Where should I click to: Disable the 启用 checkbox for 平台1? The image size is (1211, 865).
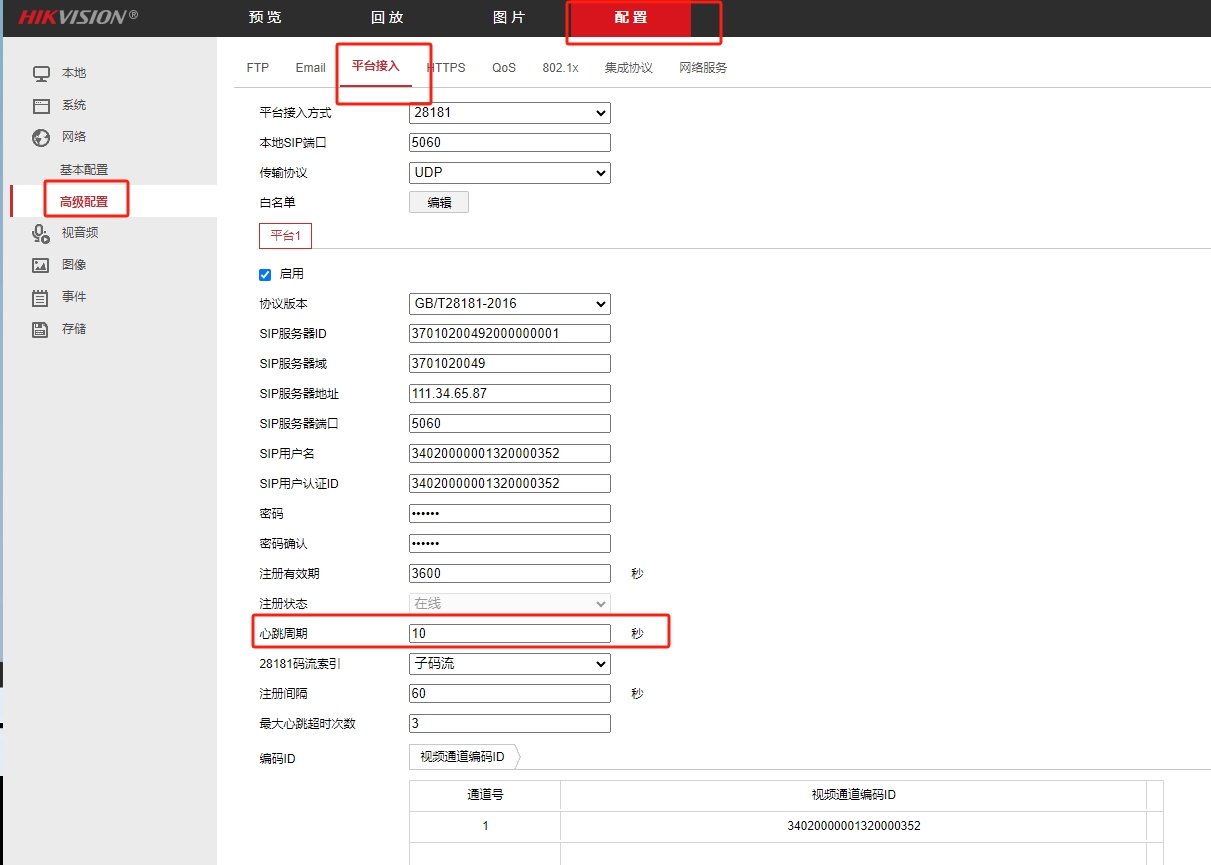pos(264,273)
